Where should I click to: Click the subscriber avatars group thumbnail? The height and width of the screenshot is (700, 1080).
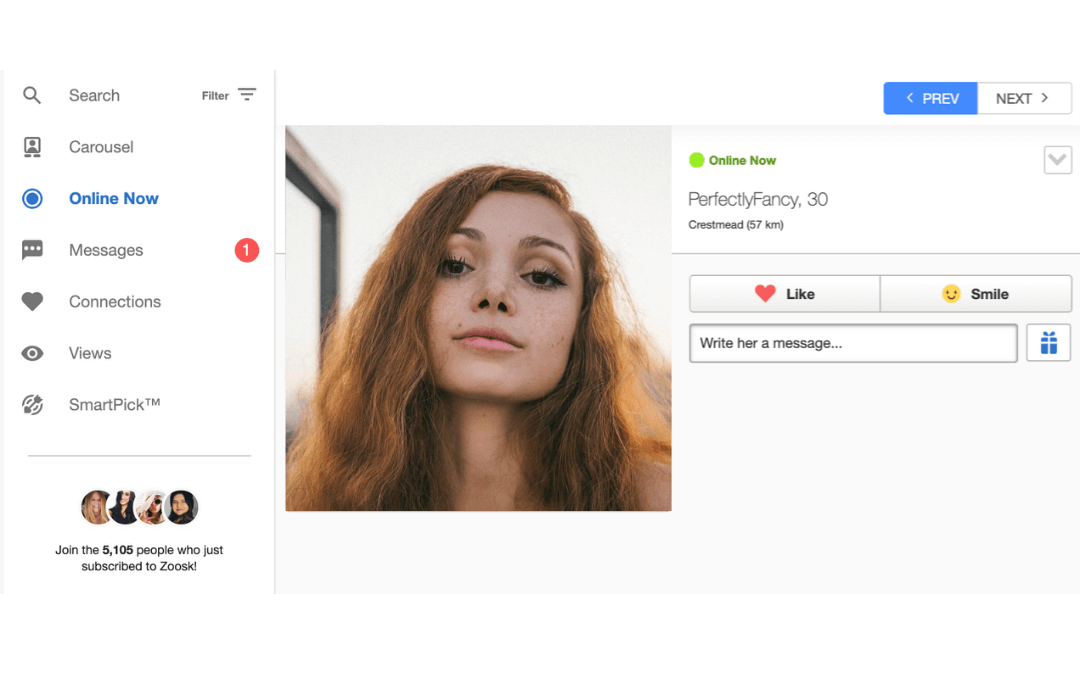(x=139, y=507)
